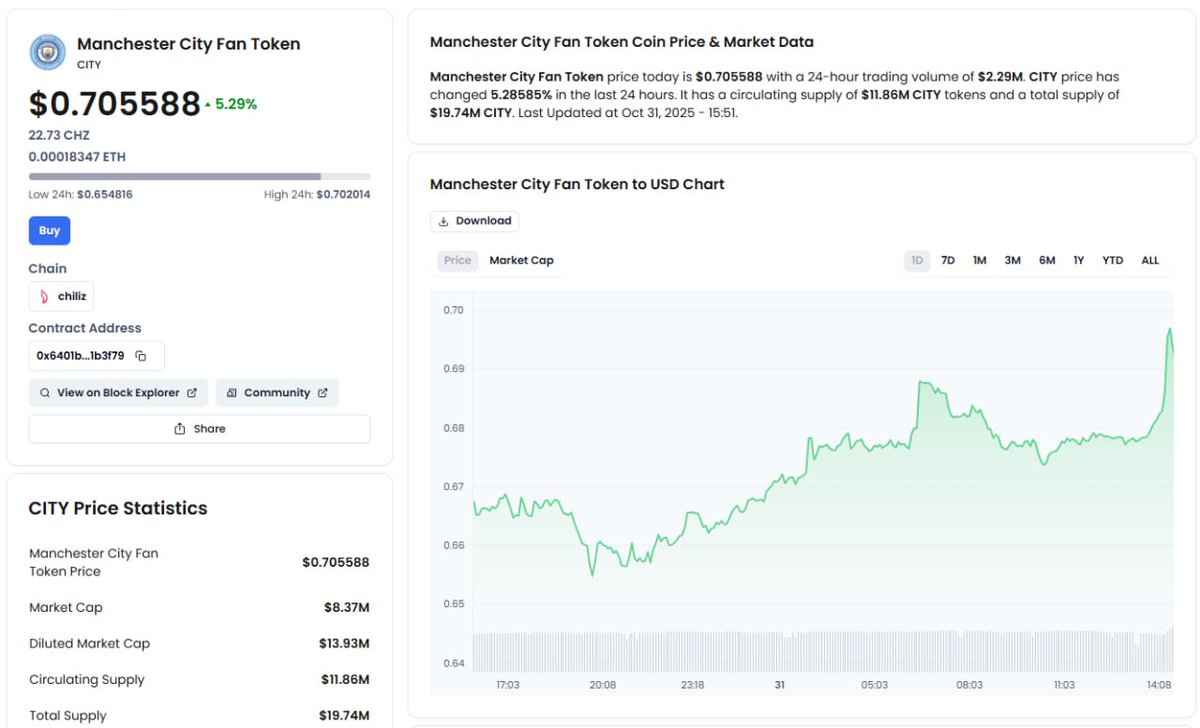Click the external link icon on Community
The height and width of the screenshot is (728, 1200).
323,393
